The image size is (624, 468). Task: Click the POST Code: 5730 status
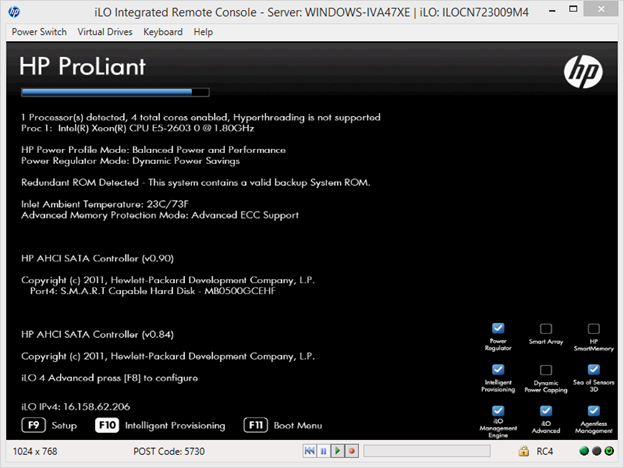(x=169, y=451)
